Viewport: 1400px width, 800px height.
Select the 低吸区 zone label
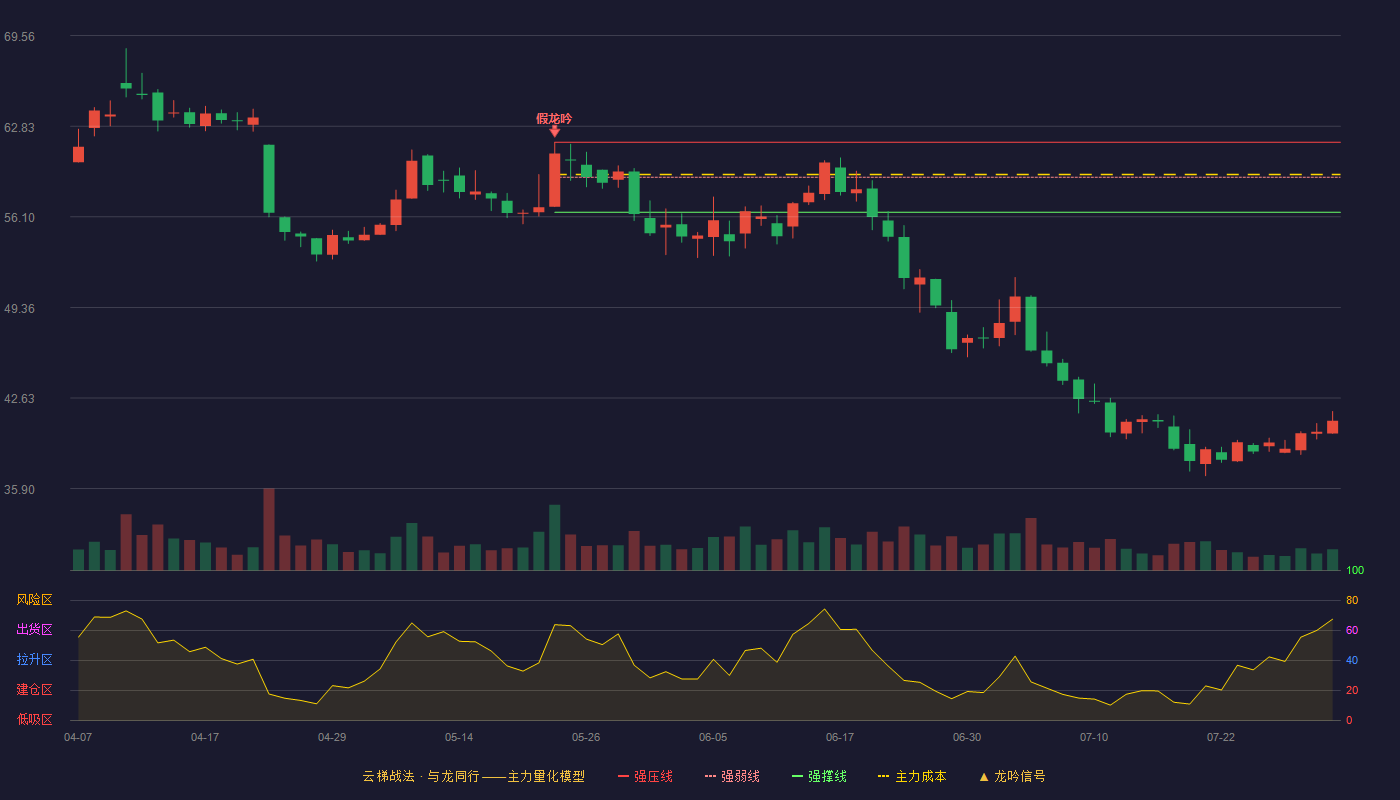tap(35, 720)
